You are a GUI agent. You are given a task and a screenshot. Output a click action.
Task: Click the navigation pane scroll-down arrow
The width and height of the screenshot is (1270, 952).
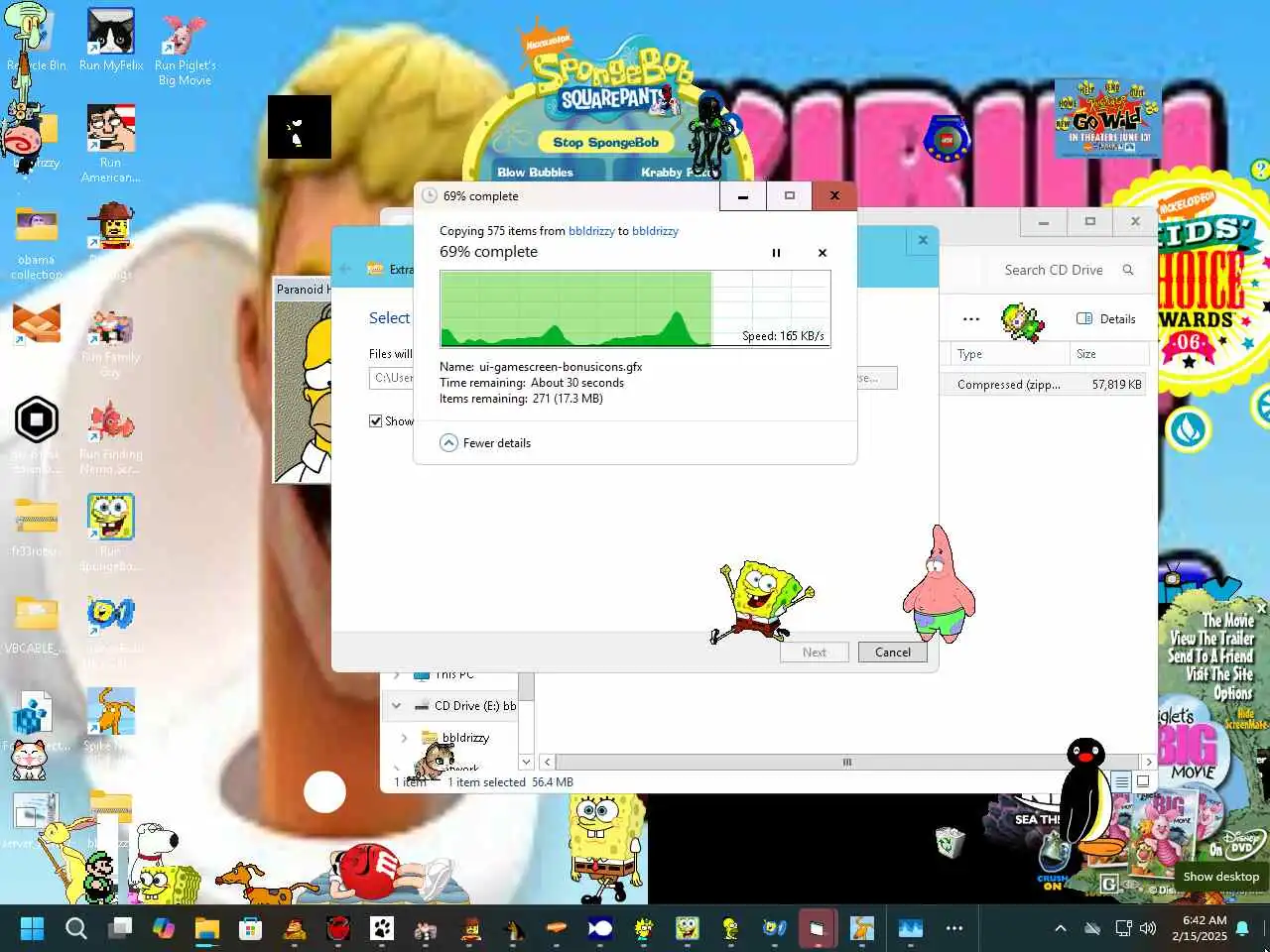click(526, 763)
